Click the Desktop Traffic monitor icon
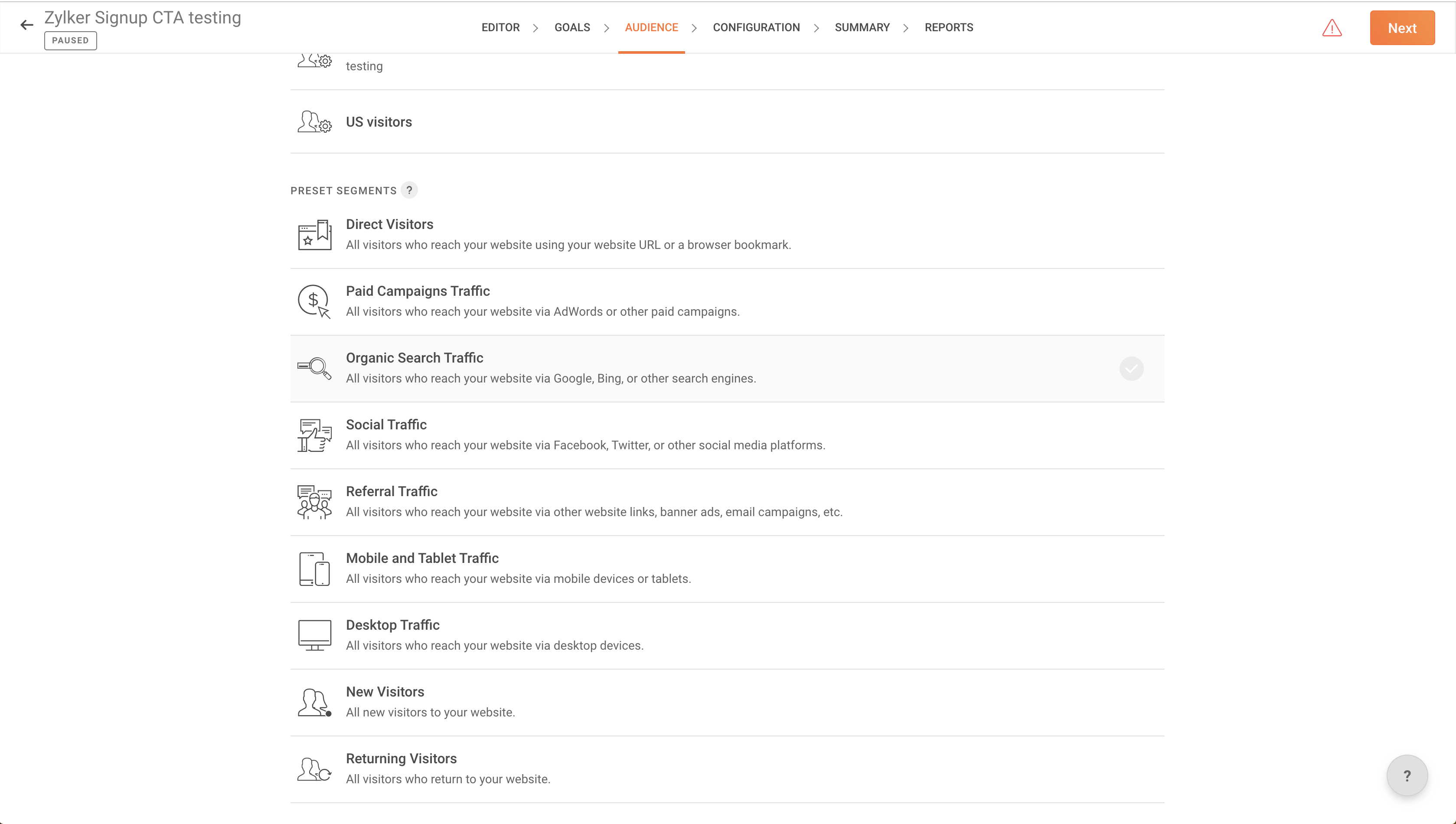This screenshot has width=1456, height=824. point(314,635)
